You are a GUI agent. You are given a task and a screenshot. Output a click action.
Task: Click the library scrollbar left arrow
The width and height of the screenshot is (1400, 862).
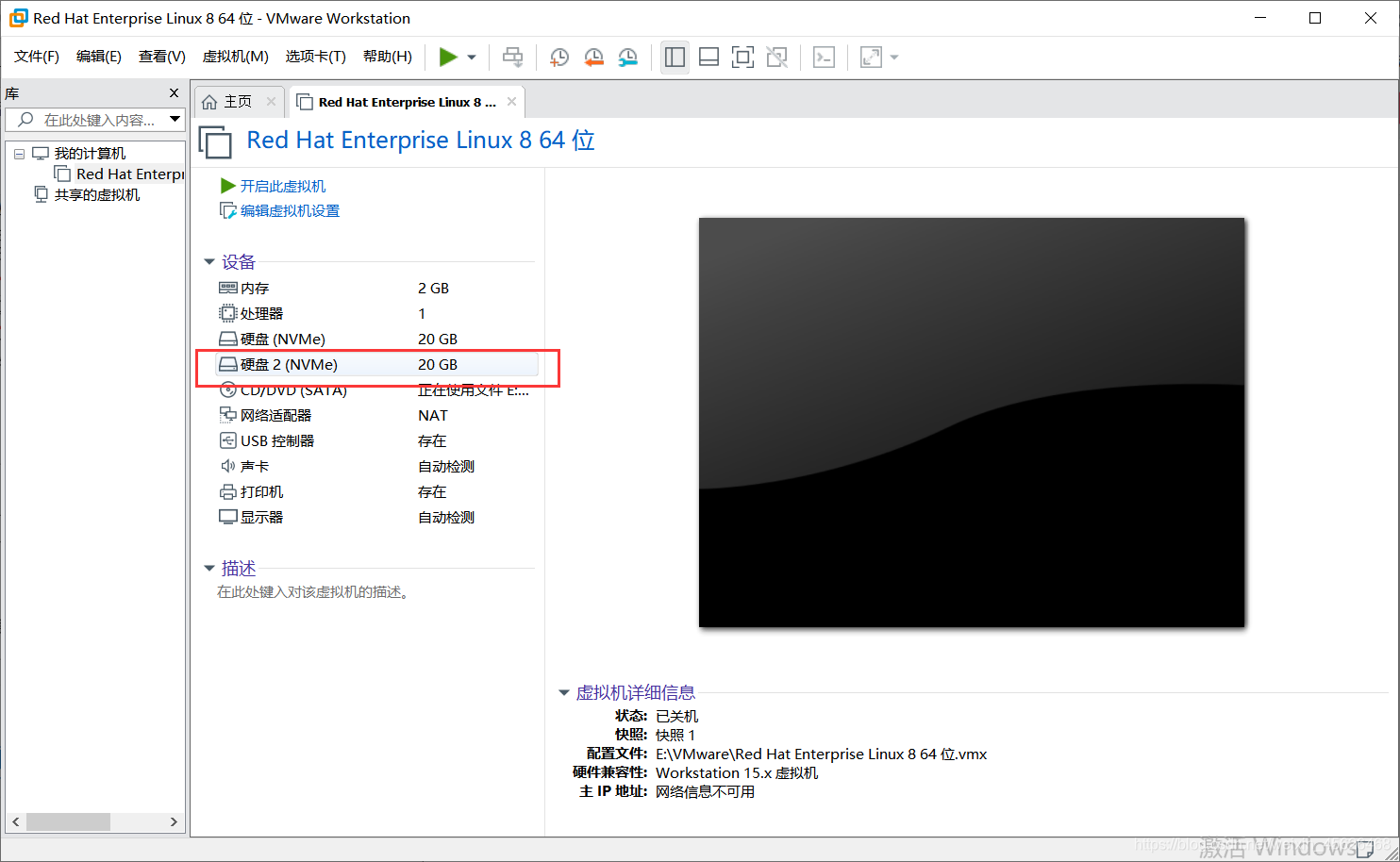coord(16,821)
